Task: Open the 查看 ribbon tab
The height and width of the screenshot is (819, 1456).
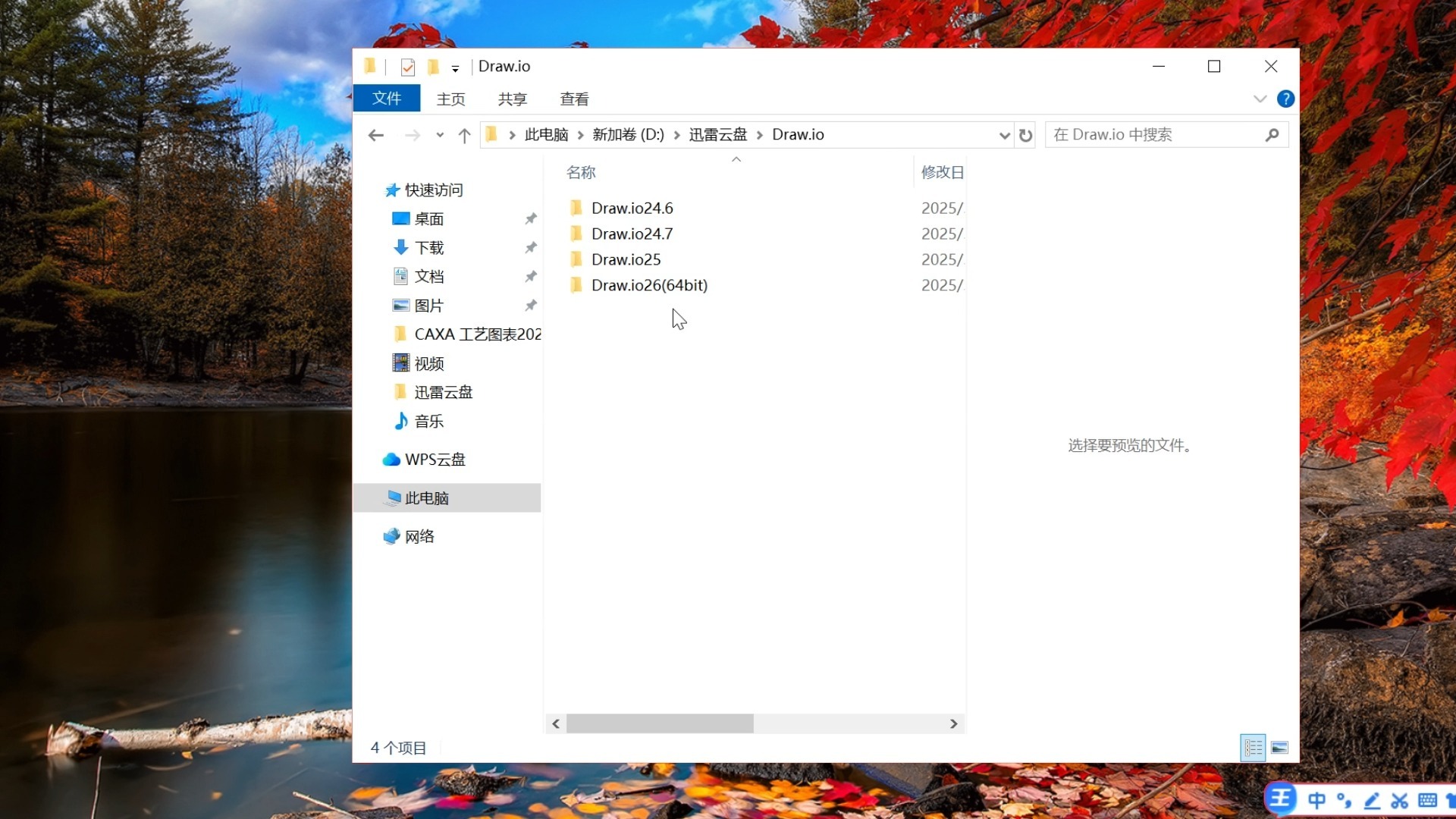Action: (x=574, y=99)
